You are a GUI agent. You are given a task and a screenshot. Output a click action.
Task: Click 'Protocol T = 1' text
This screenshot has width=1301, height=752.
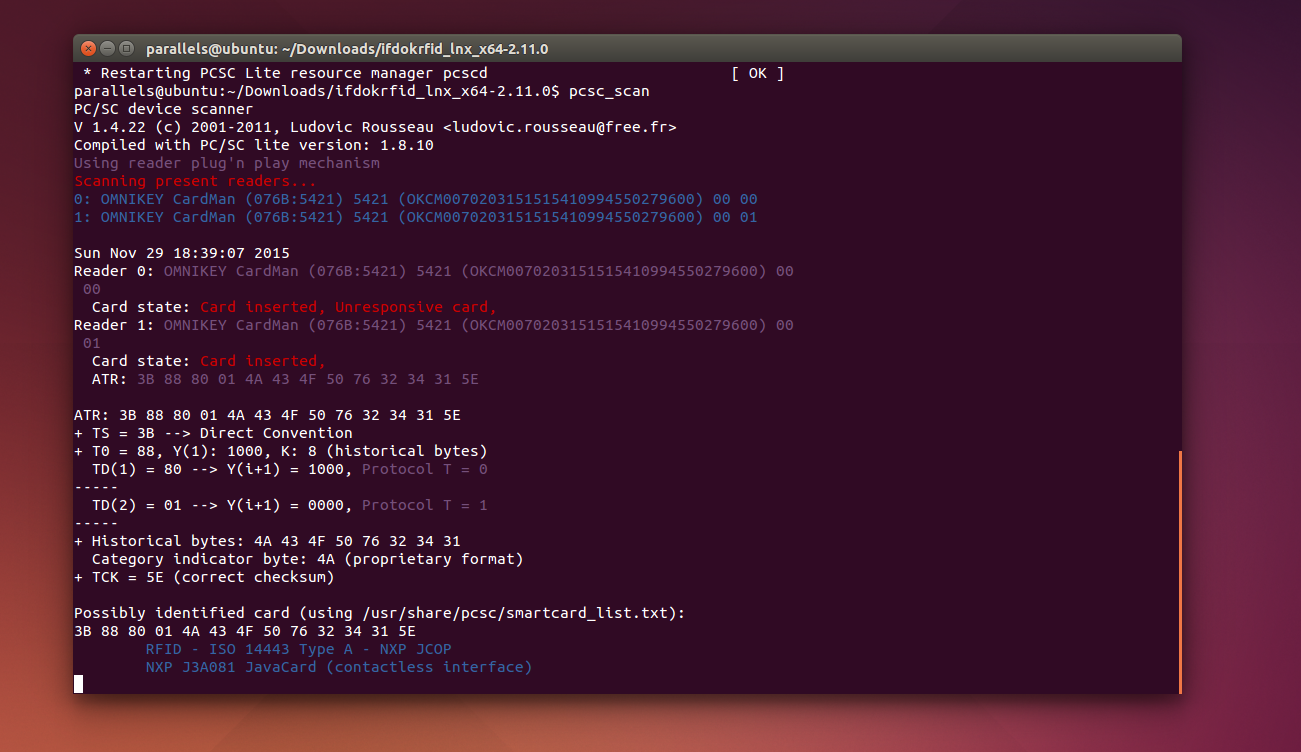pyautogui.click(x=425, y=505)
